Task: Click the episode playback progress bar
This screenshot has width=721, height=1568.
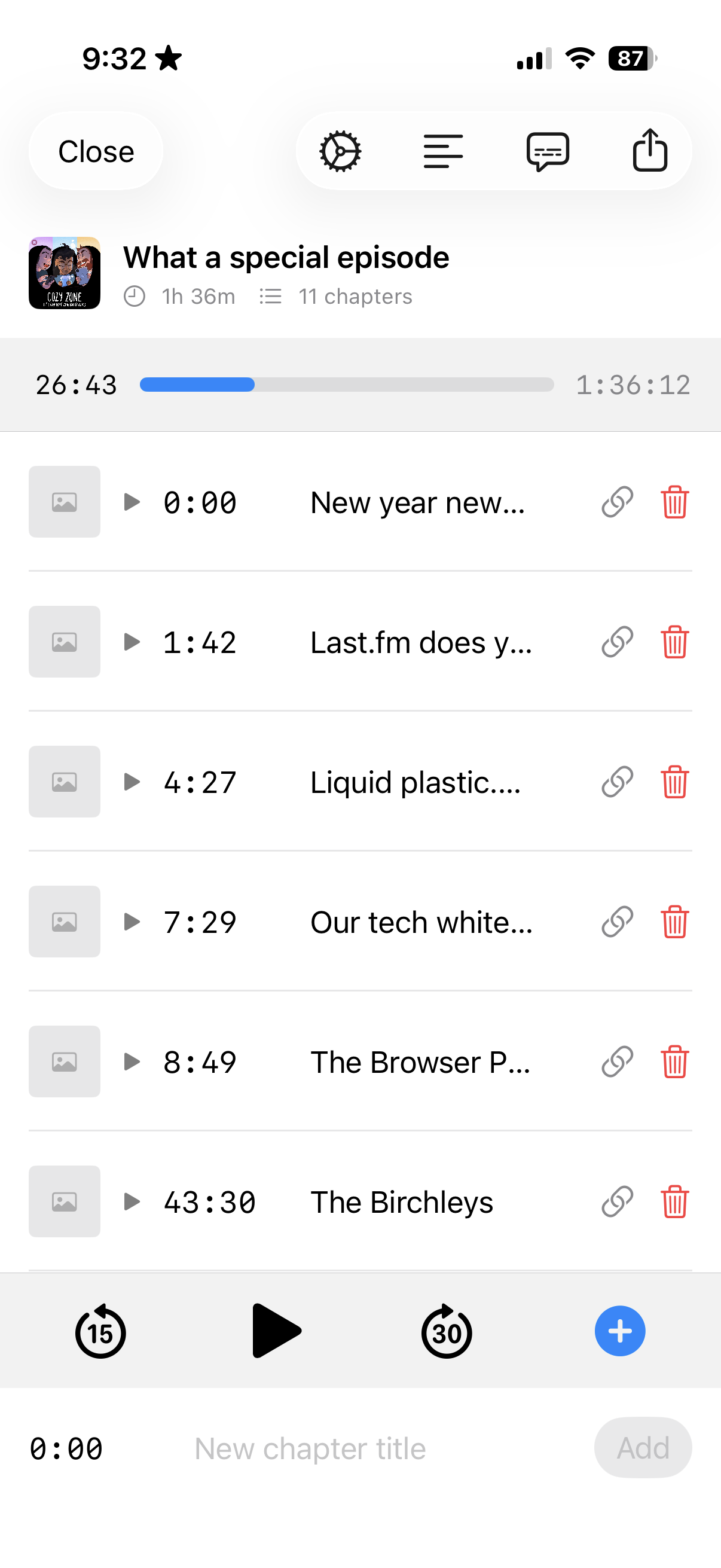Action: [x=347, y=385]
